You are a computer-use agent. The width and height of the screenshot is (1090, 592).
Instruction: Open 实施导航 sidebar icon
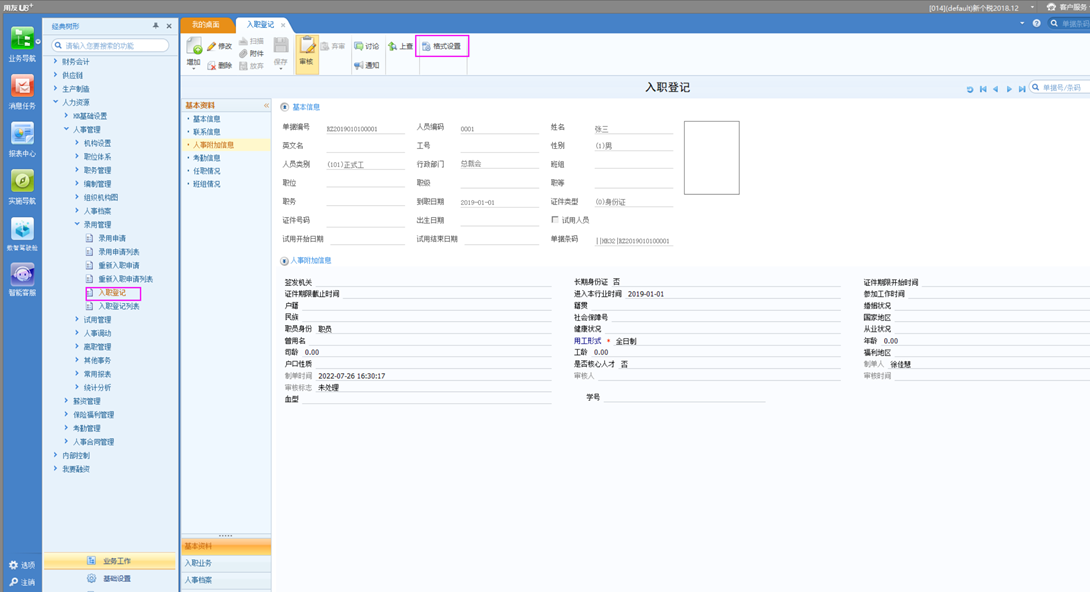point(22,186)
